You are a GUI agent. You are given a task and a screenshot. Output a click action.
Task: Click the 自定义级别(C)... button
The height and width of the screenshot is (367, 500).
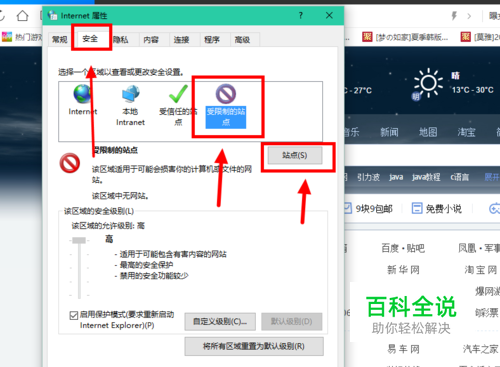point(220,322)
